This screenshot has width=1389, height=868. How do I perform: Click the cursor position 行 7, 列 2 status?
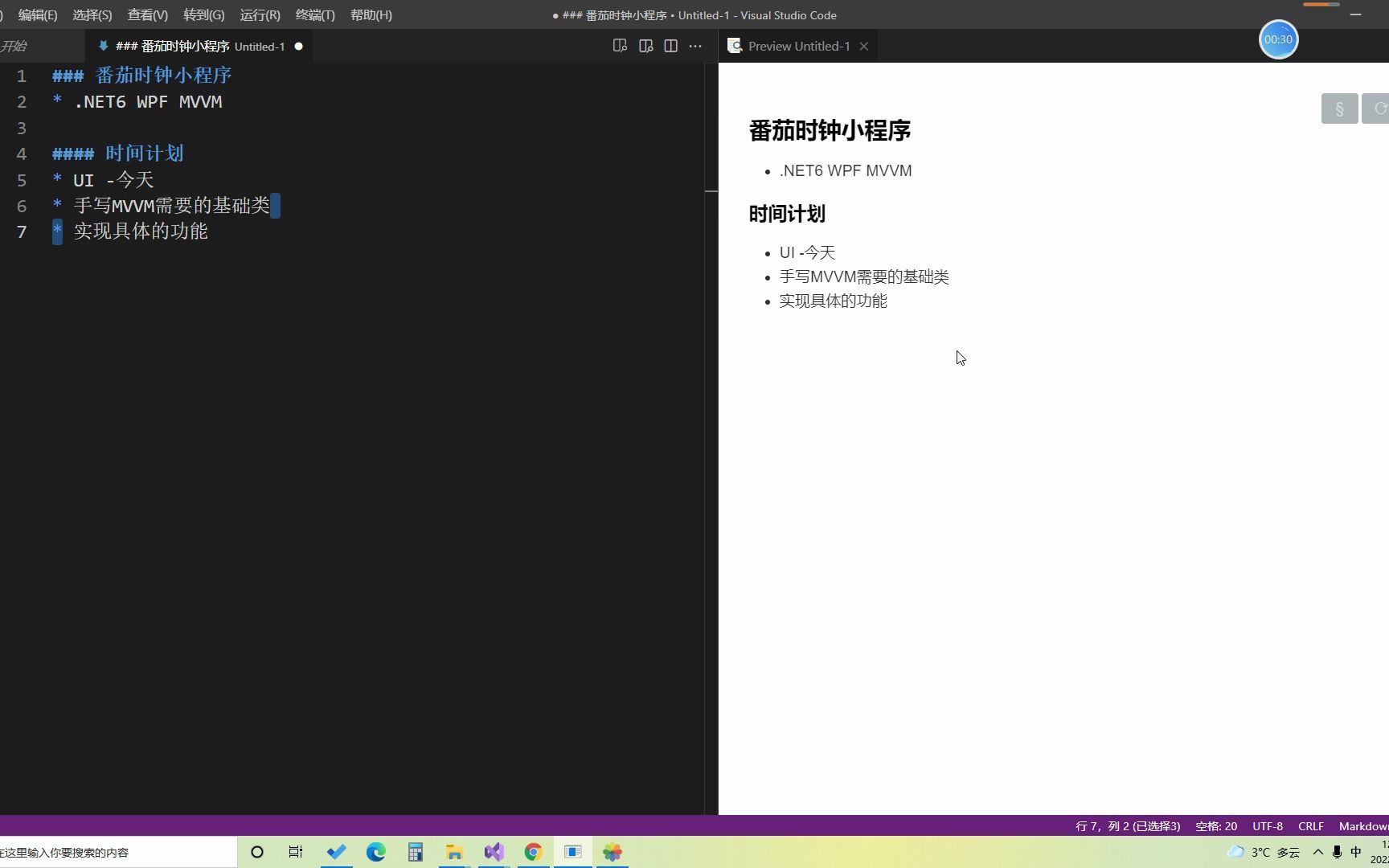click(1128, 826)
